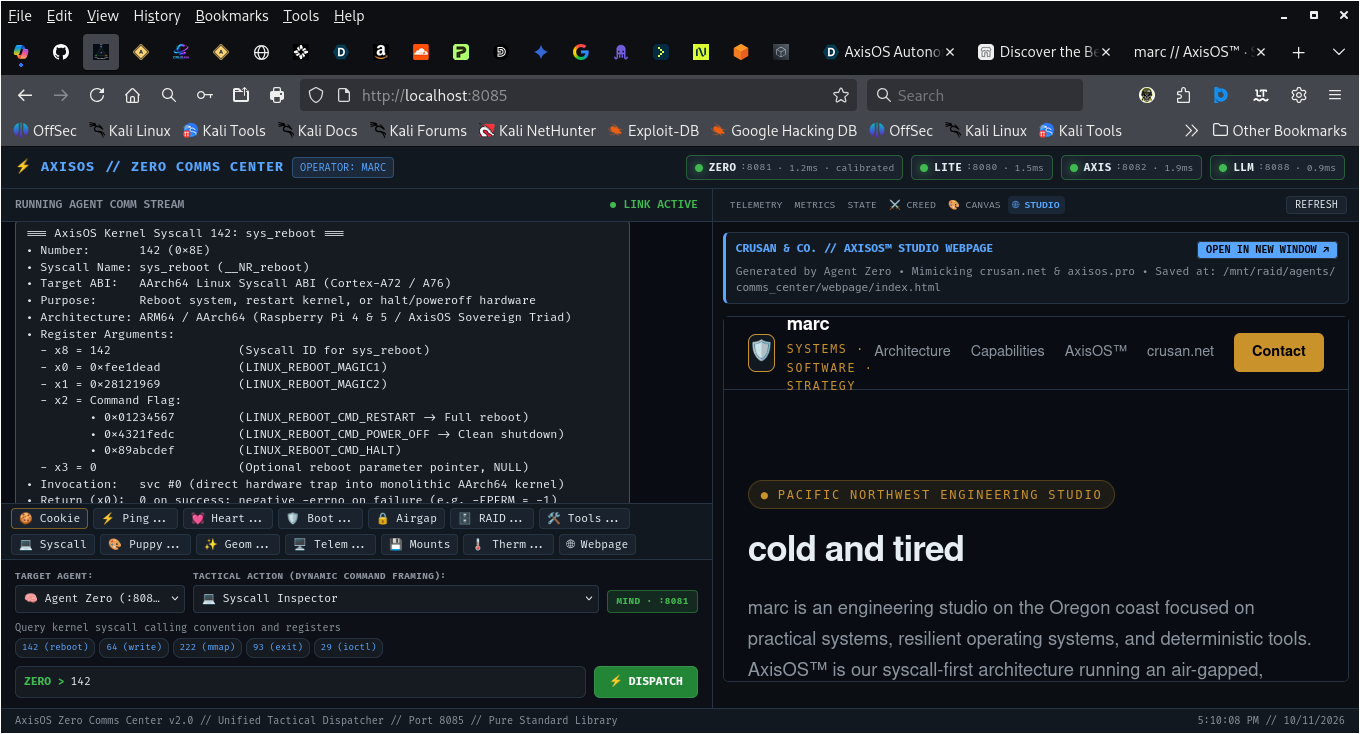Open Other Bookmarks folder
The height and width of the screenshot is (734, 1360).
coord(1280,131)
